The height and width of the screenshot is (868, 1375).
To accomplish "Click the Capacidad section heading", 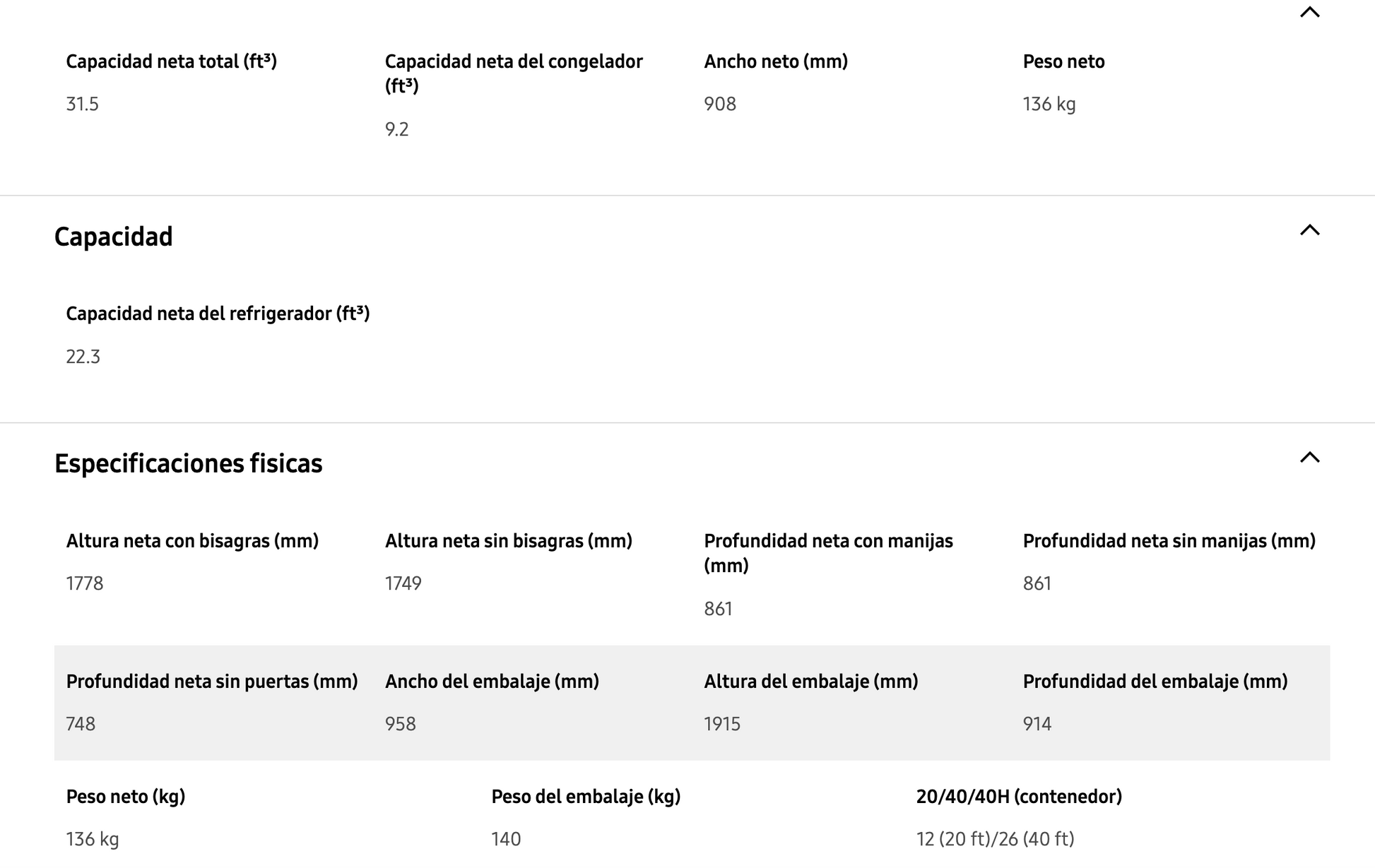I will pyautogui.click(x=113, y=237).
